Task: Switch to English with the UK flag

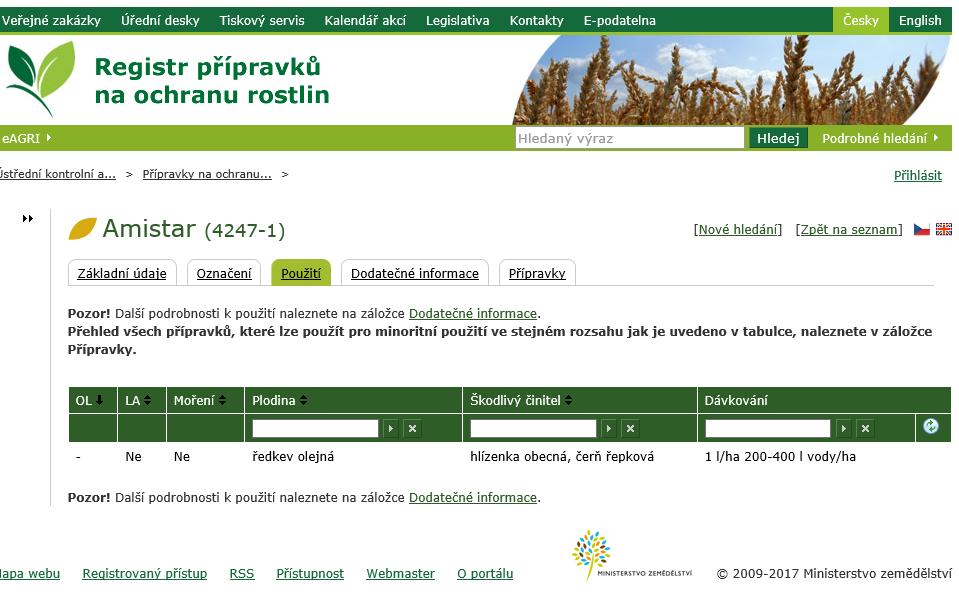Action: (944, 229)
